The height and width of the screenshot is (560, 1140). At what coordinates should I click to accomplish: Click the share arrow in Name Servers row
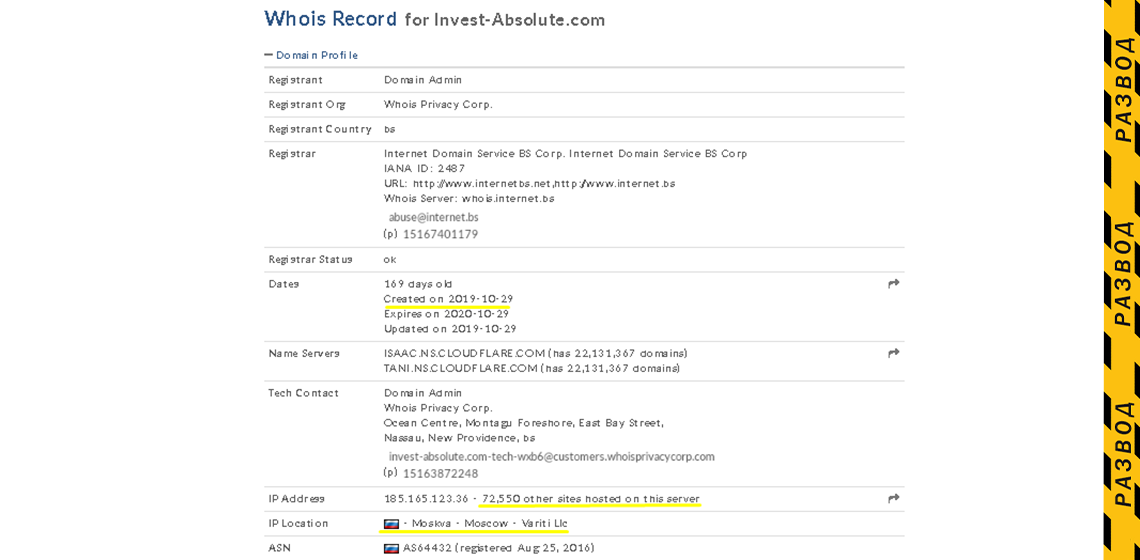coord(894,353)
